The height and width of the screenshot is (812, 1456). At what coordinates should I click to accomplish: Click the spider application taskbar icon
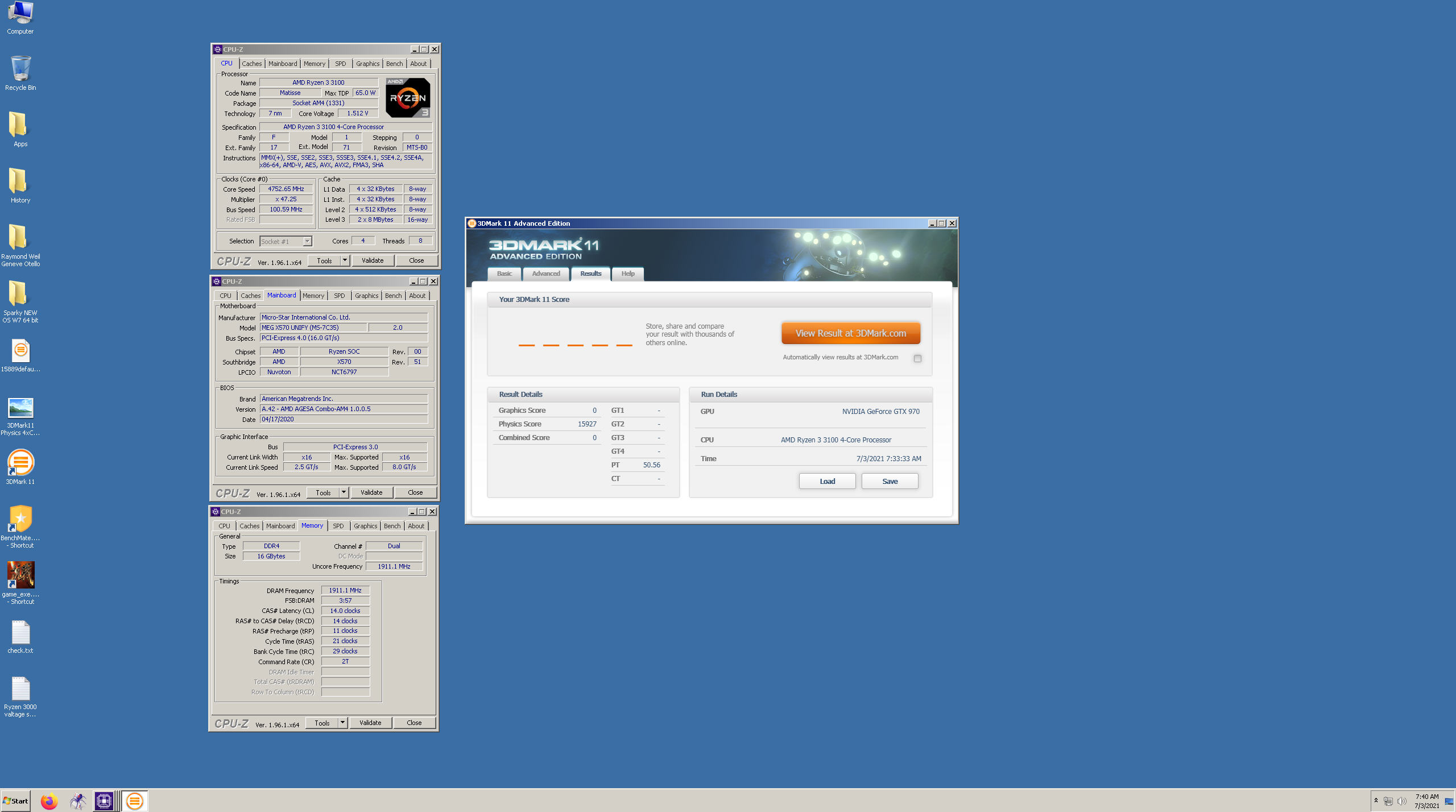pyautogui.click(x=77, y=801)
